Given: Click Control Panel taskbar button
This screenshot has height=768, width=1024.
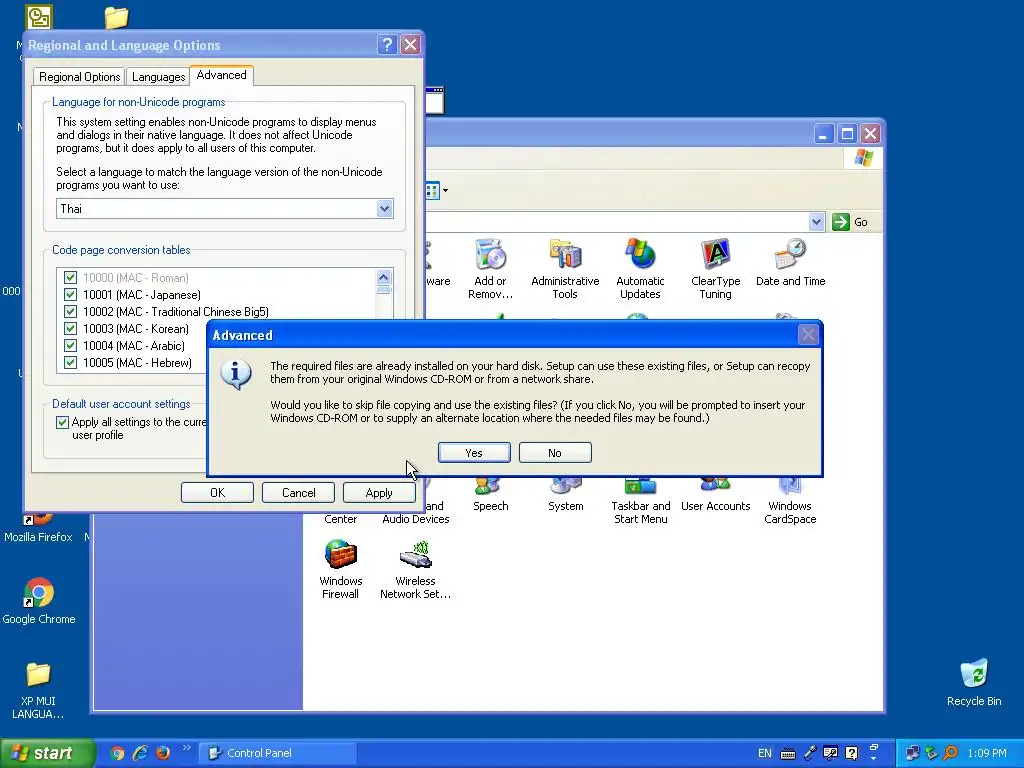Looking at the screenshot, I should [278, 753].
